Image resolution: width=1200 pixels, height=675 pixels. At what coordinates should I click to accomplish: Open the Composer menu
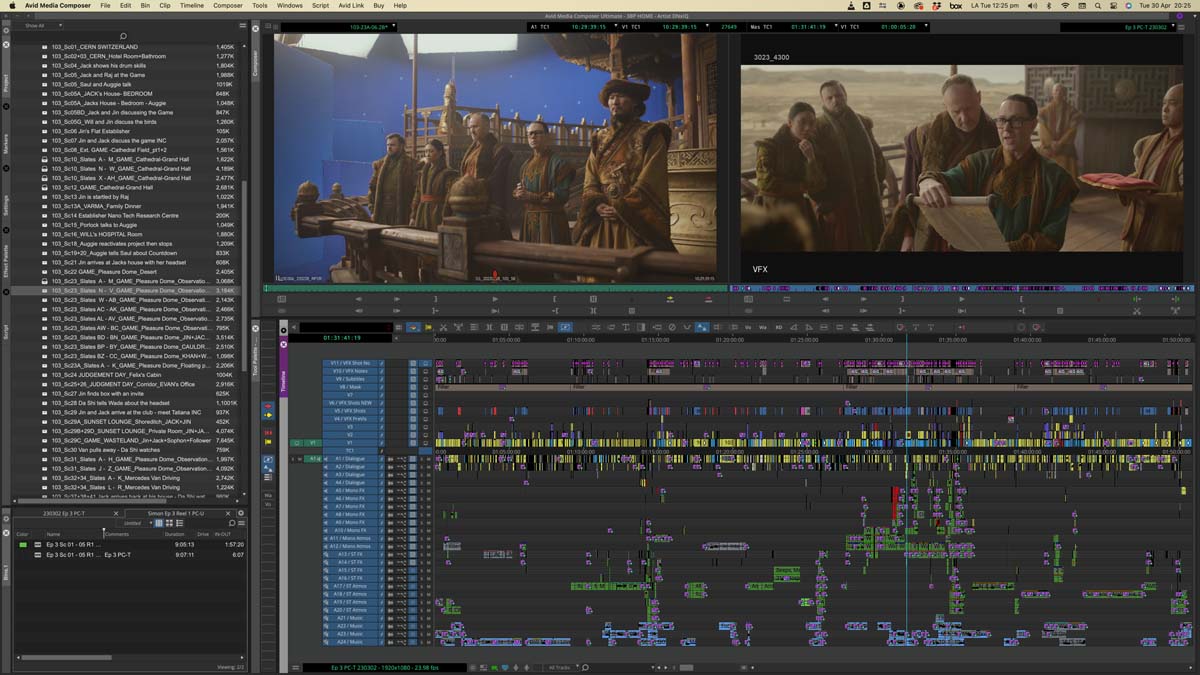coord(228,6)
